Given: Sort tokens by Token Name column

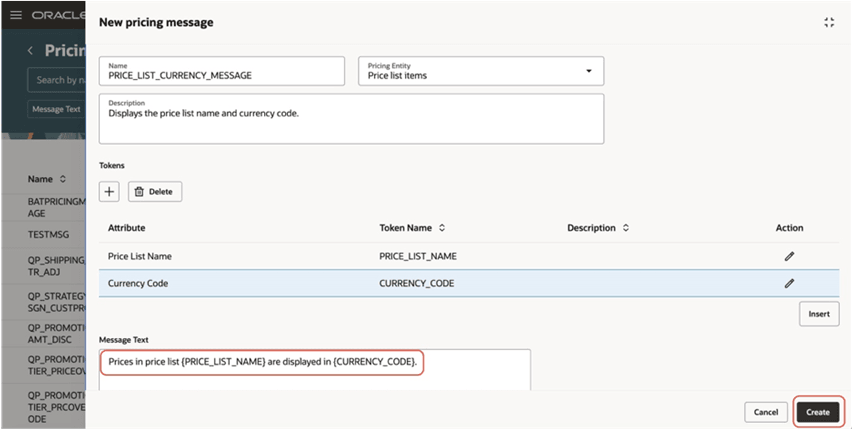Looking at the screenshot, I should point(442,228).
